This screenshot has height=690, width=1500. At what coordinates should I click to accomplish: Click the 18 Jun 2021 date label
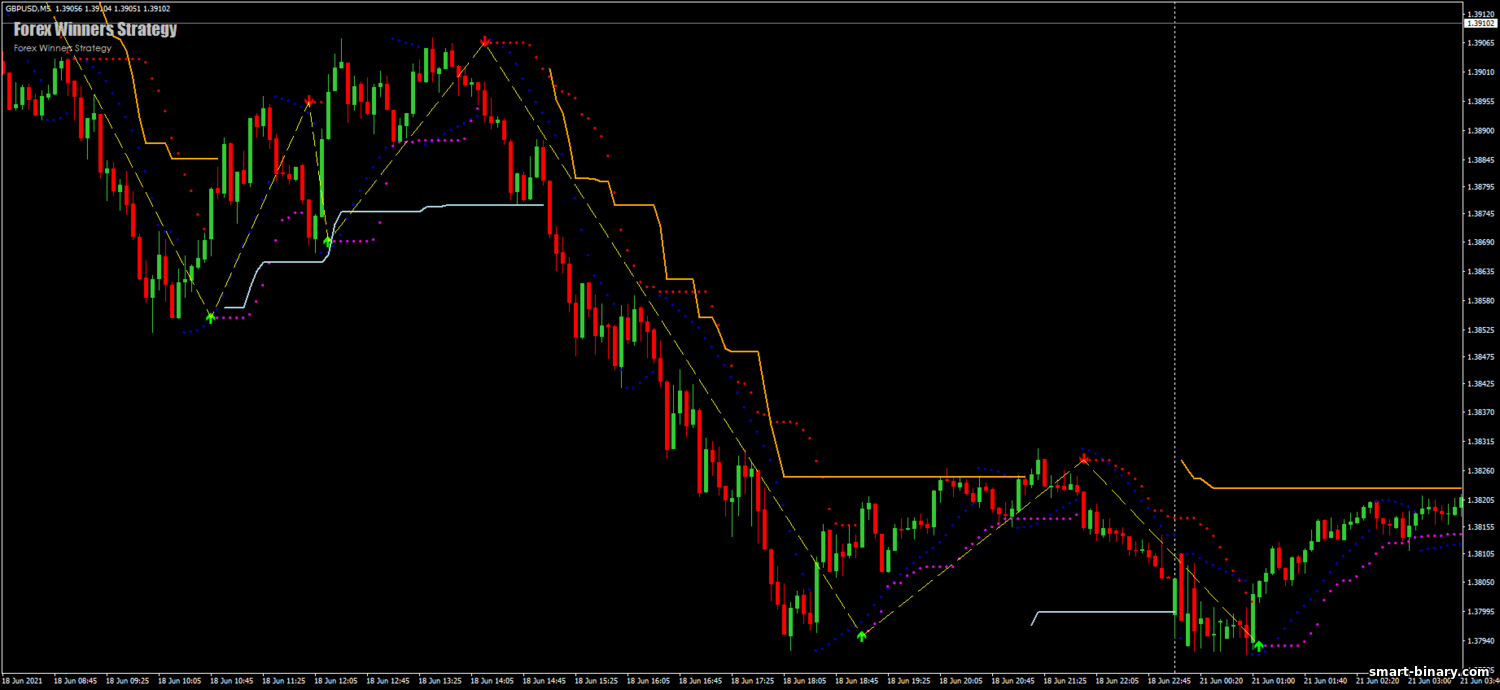click(24, 681)
